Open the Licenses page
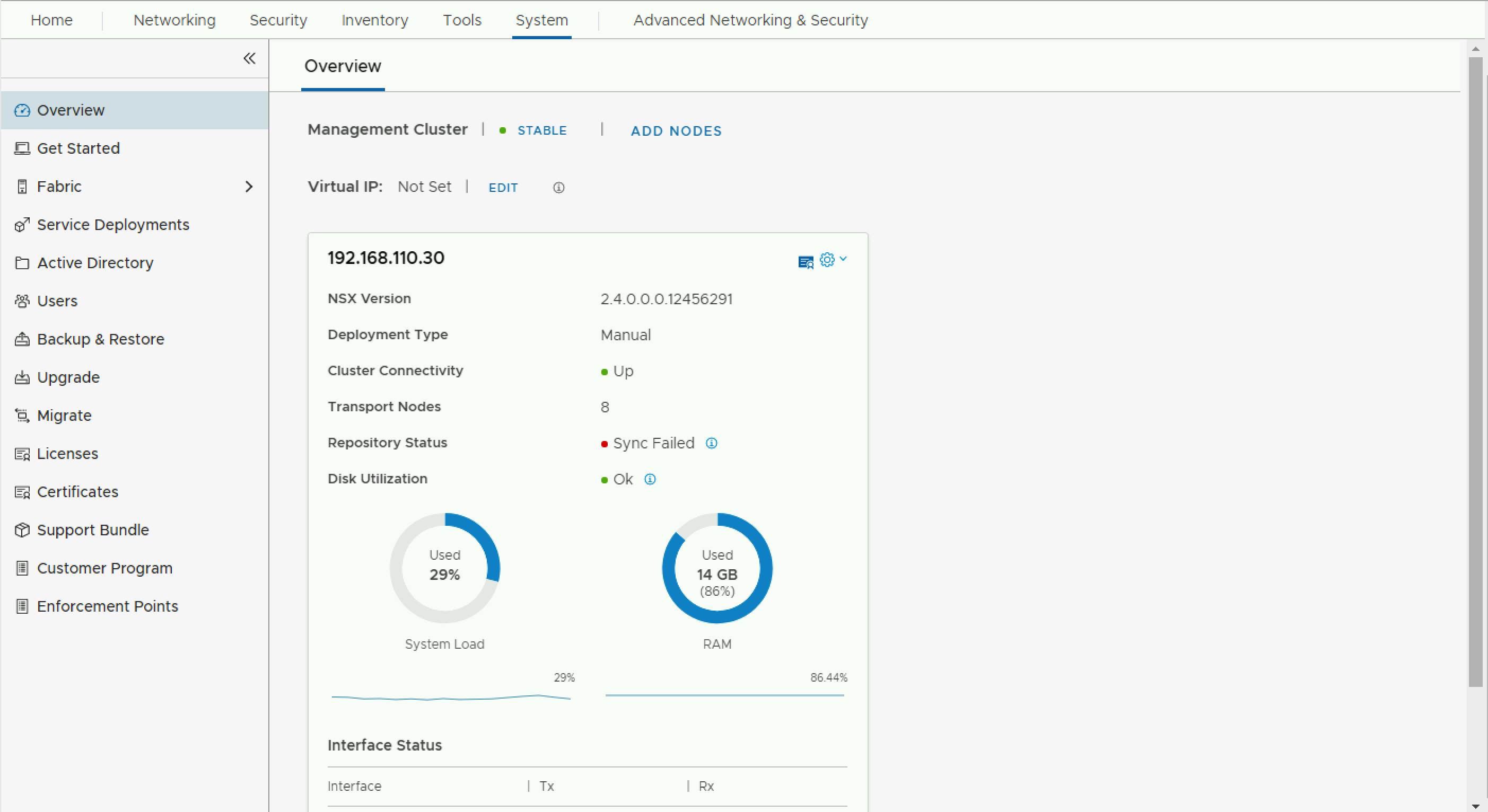The height and width of the screenshot is (812, 1488). click(x=67, y=453)
